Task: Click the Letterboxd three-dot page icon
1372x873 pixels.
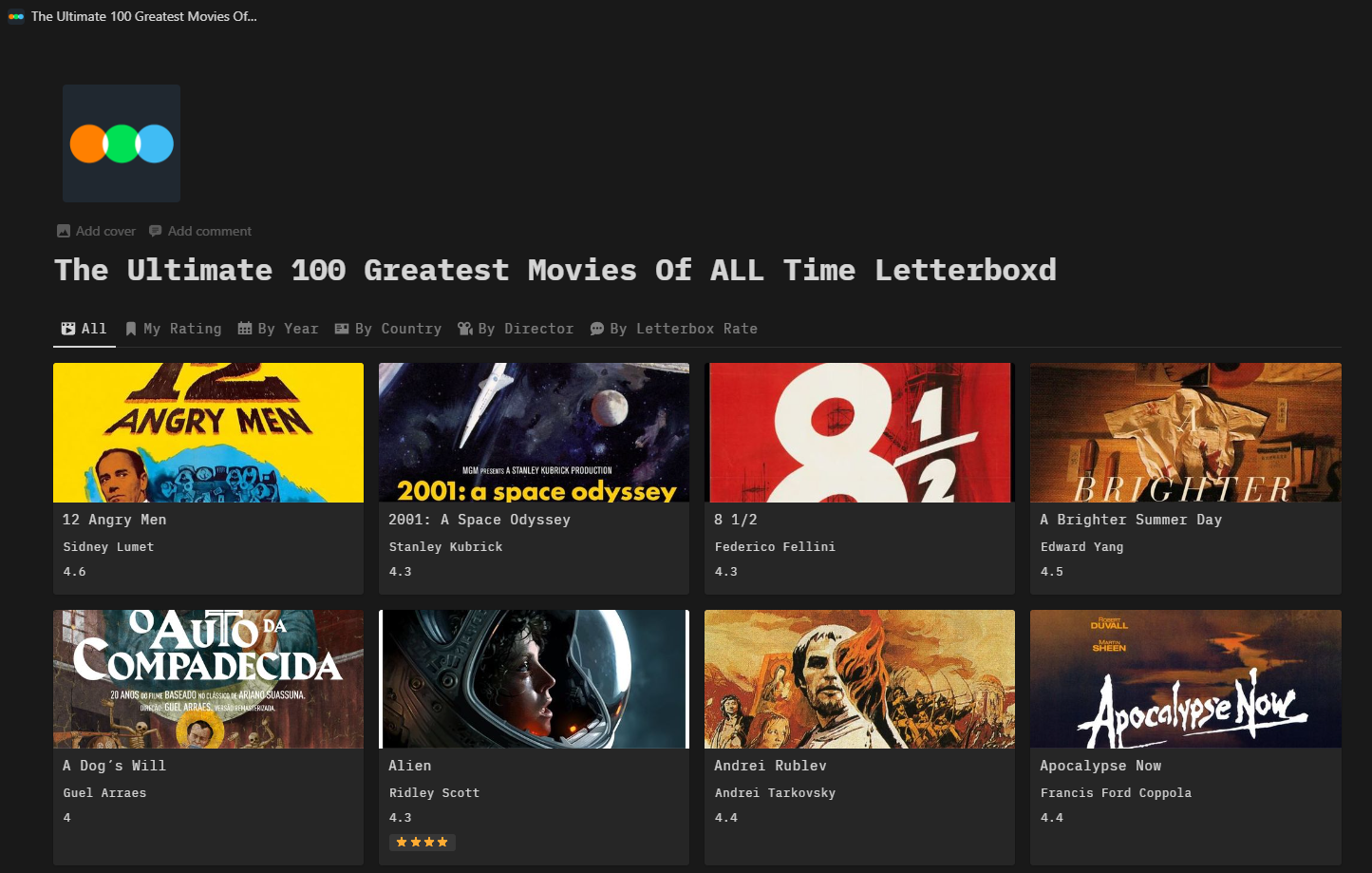Action: 122,143
